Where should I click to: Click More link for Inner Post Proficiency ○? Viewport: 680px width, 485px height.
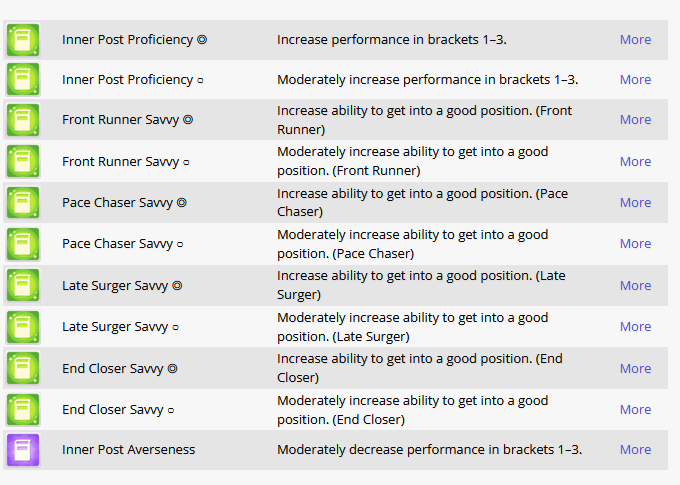[635, 80]
